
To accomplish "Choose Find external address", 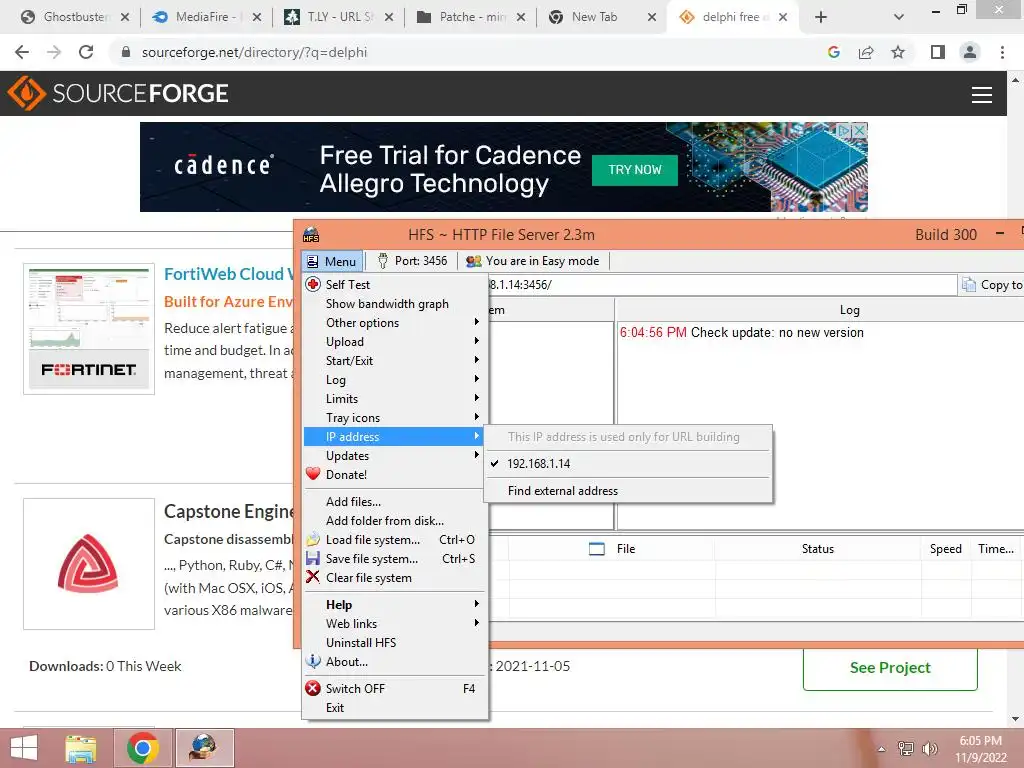I will coord(628,490).
